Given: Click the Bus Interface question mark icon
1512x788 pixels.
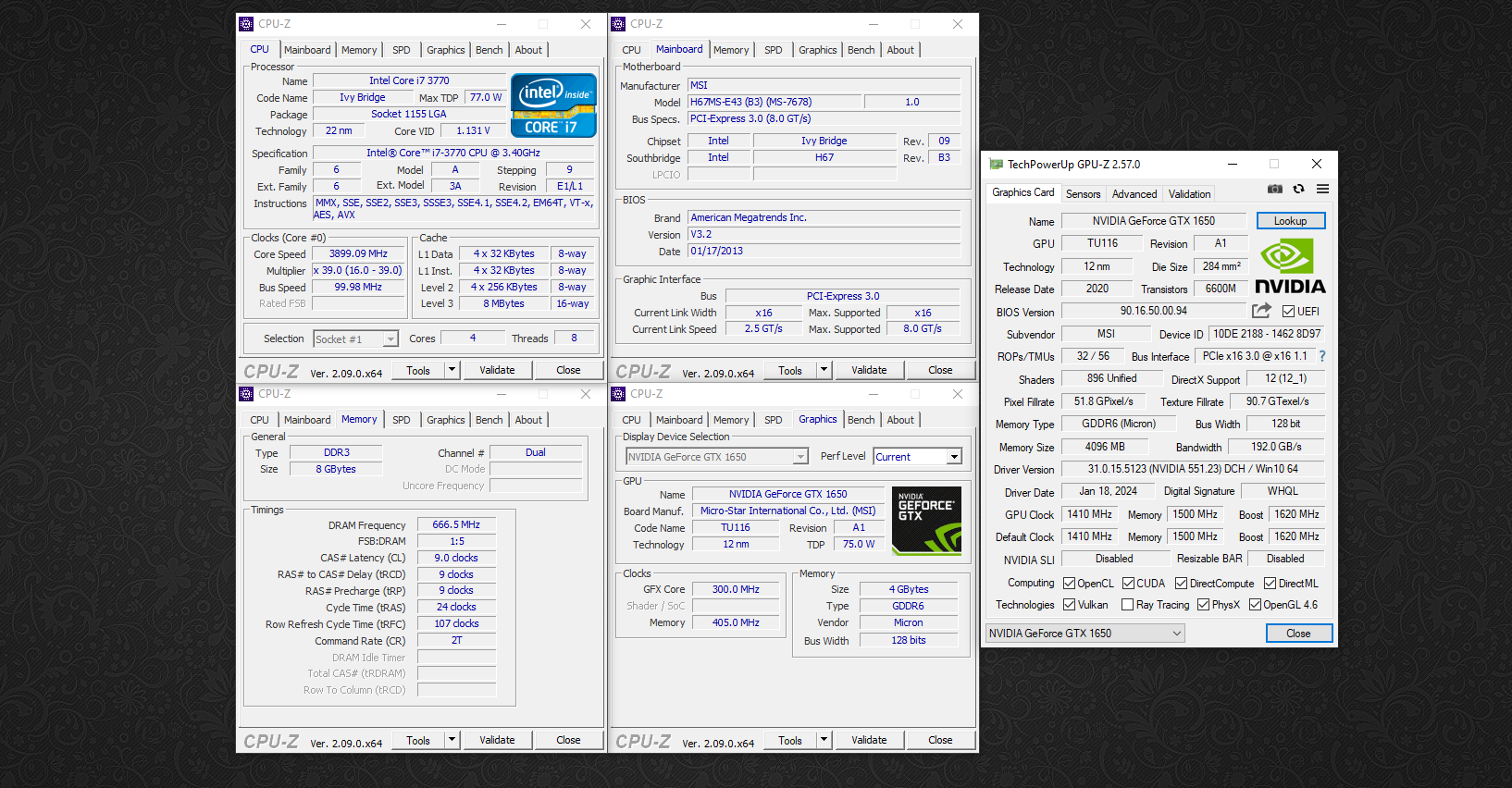Looking at the screenshot, I should (1322, 356).
